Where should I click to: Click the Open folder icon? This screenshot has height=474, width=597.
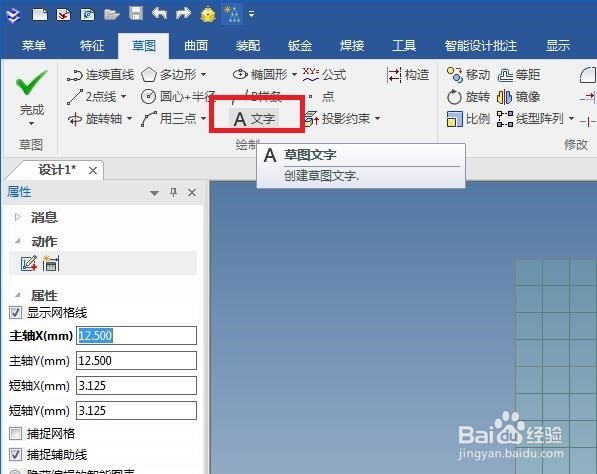point(112,14)
